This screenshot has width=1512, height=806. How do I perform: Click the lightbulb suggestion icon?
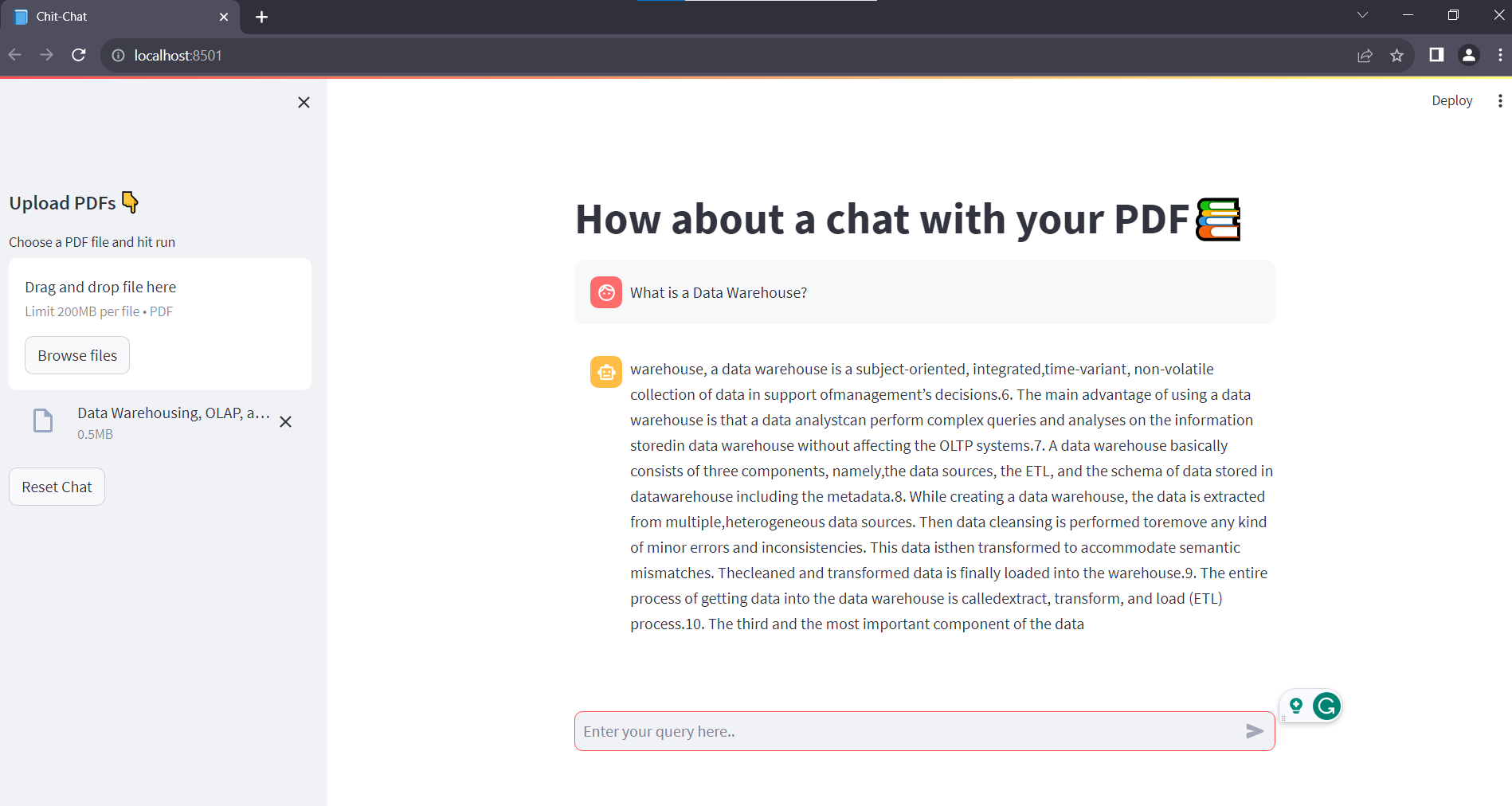[x=1295, y=706]
